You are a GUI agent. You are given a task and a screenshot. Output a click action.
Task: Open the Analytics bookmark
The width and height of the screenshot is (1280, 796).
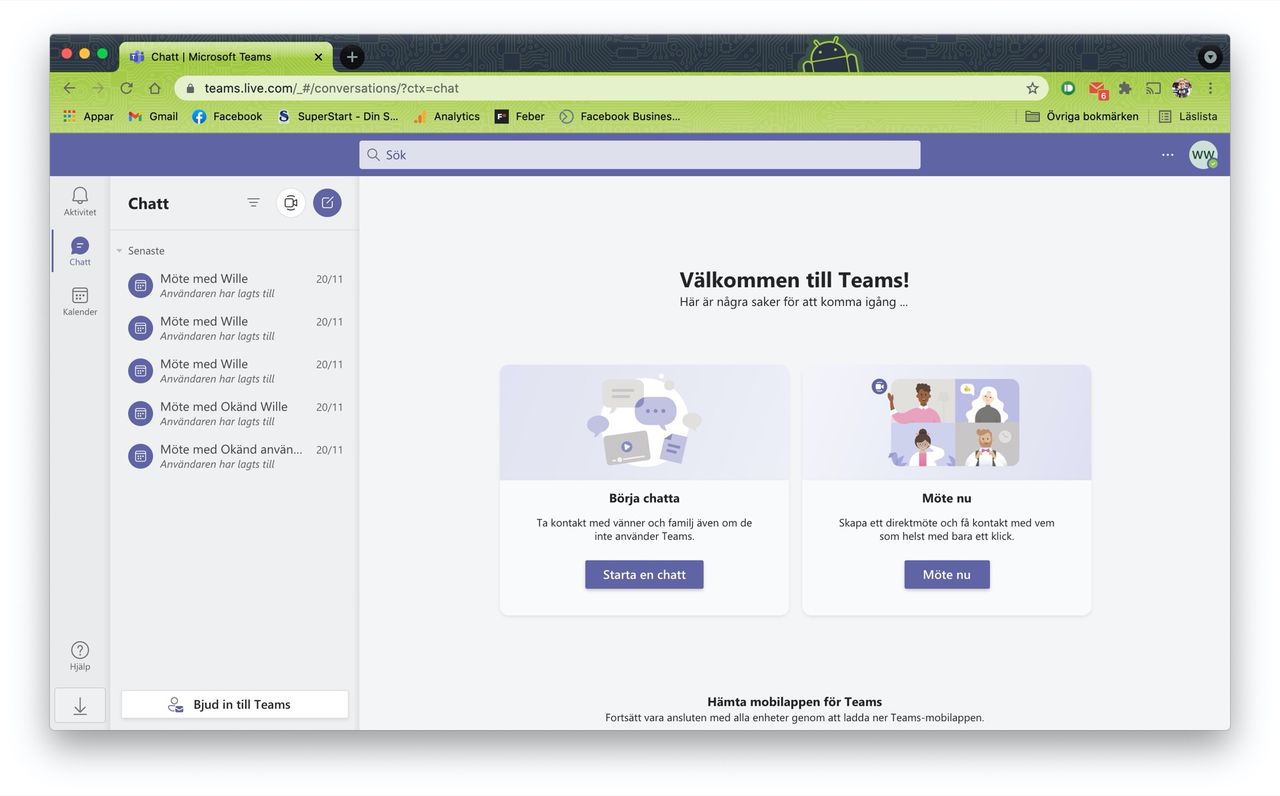(446, 117)
